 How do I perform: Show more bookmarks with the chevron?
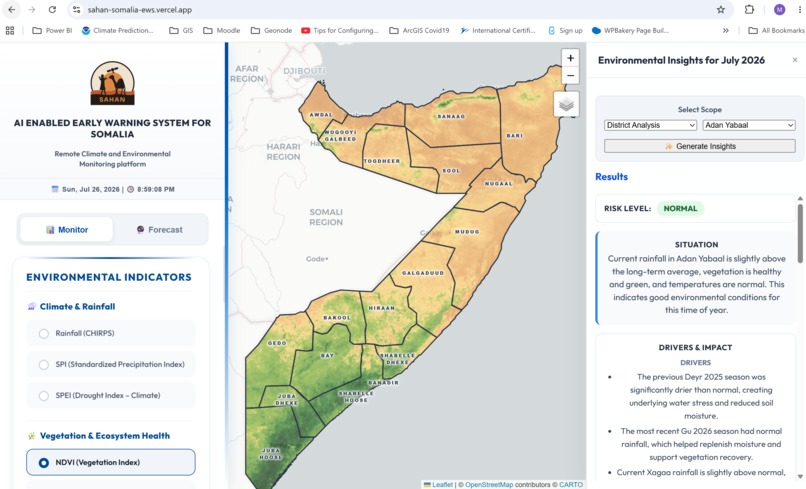click(x=725, y=30)
